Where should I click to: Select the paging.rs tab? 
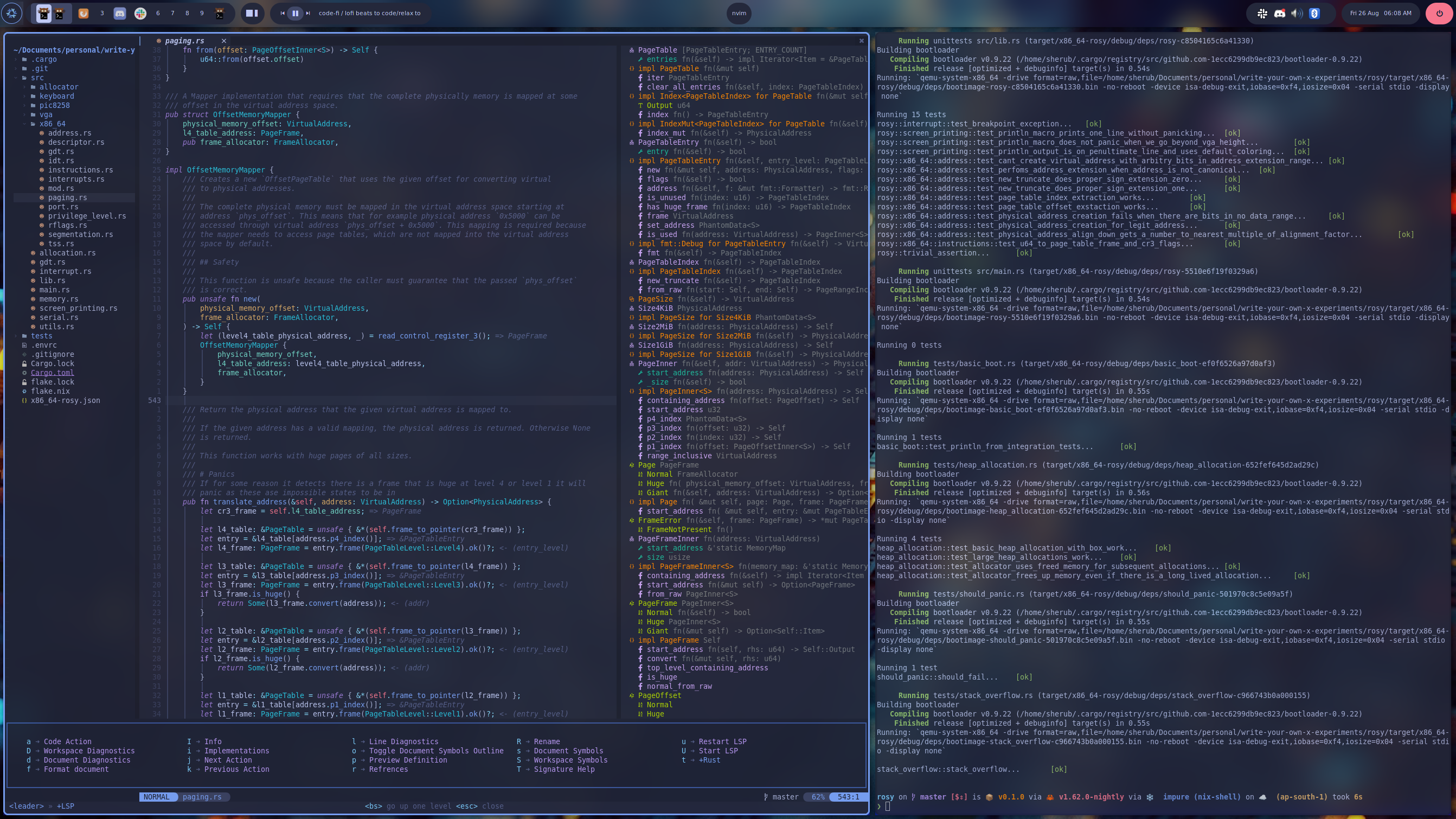coord(184,41)
